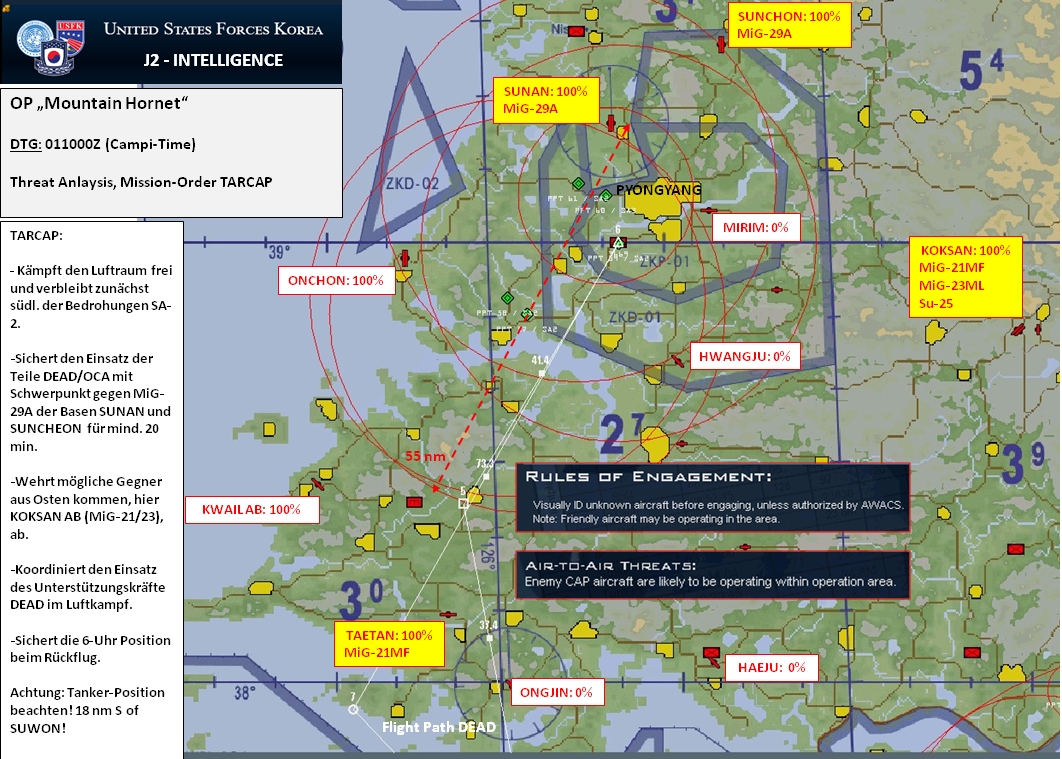This screenshot has height=759, width=1062.
Task: Click the Korean flag shield emblem
Action: [x=56, y=57]
